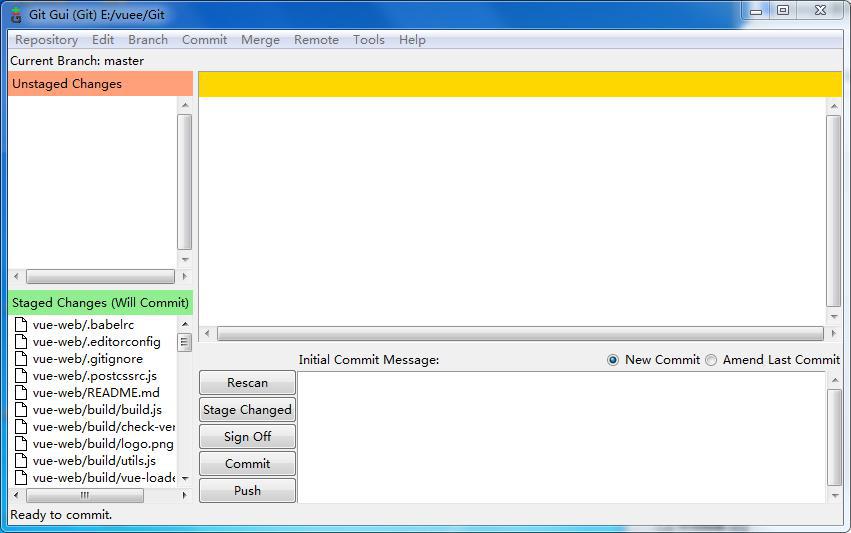Unstage via icon next to vue-web/.postcssrc.js
Screen dimensions: 851x533
coord(21,376)
